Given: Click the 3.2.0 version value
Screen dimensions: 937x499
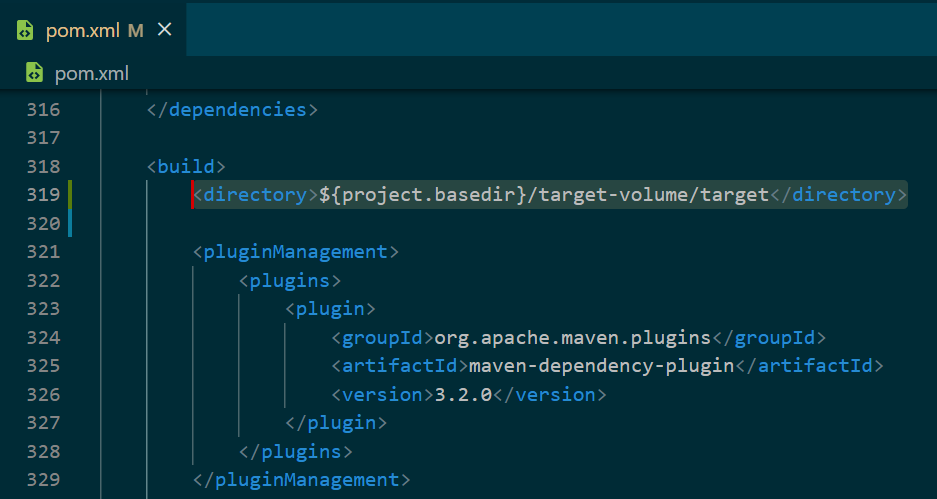Looking at the screenshot, I should coord(463,394).
